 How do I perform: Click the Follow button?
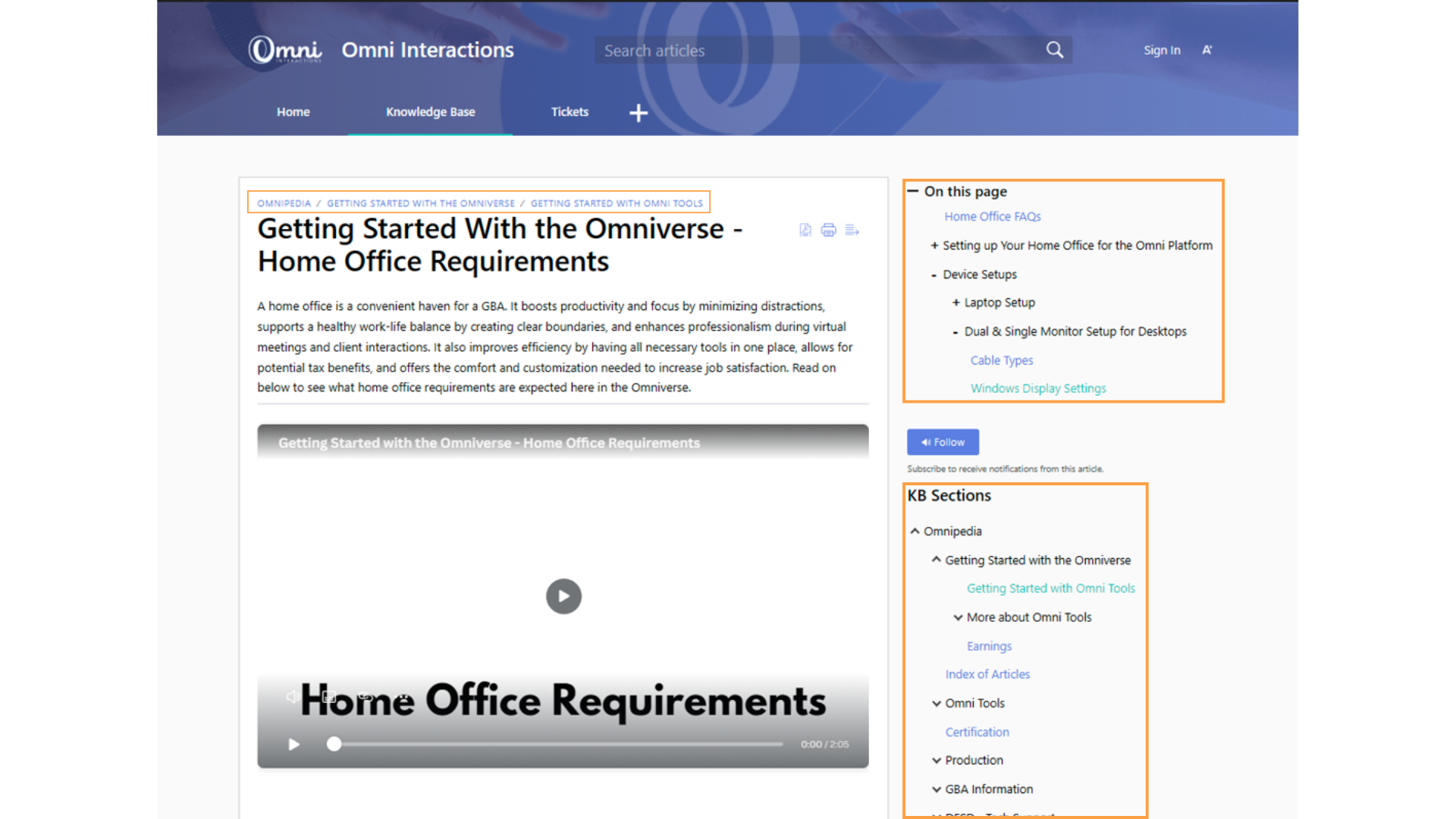(x=943, y=442)
